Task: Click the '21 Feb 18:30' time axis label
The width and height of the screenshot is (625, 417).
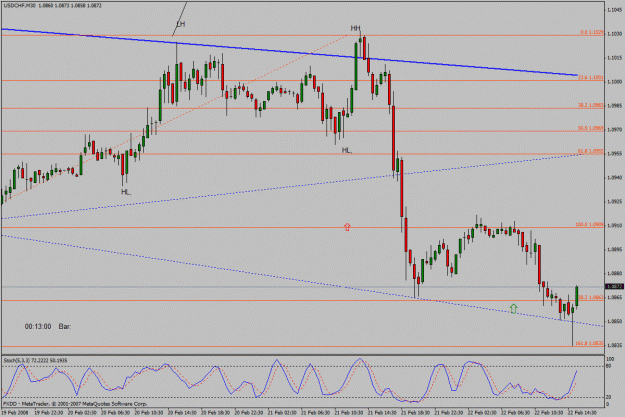Action: [415, 413]
